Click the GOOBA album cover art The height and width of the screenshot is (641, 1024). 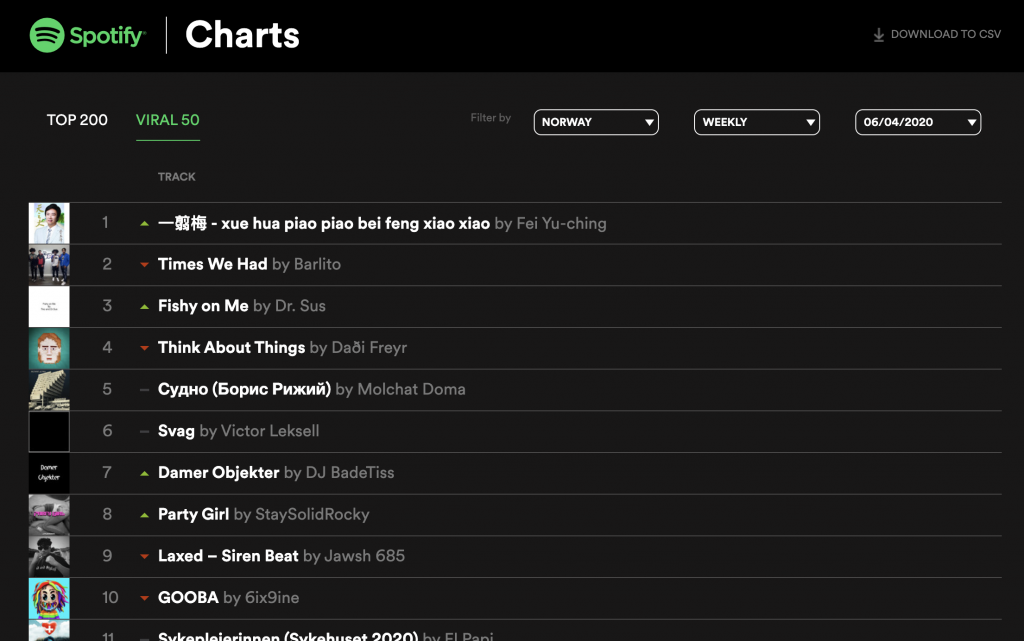pyautogui.click(x=49, y=598)
